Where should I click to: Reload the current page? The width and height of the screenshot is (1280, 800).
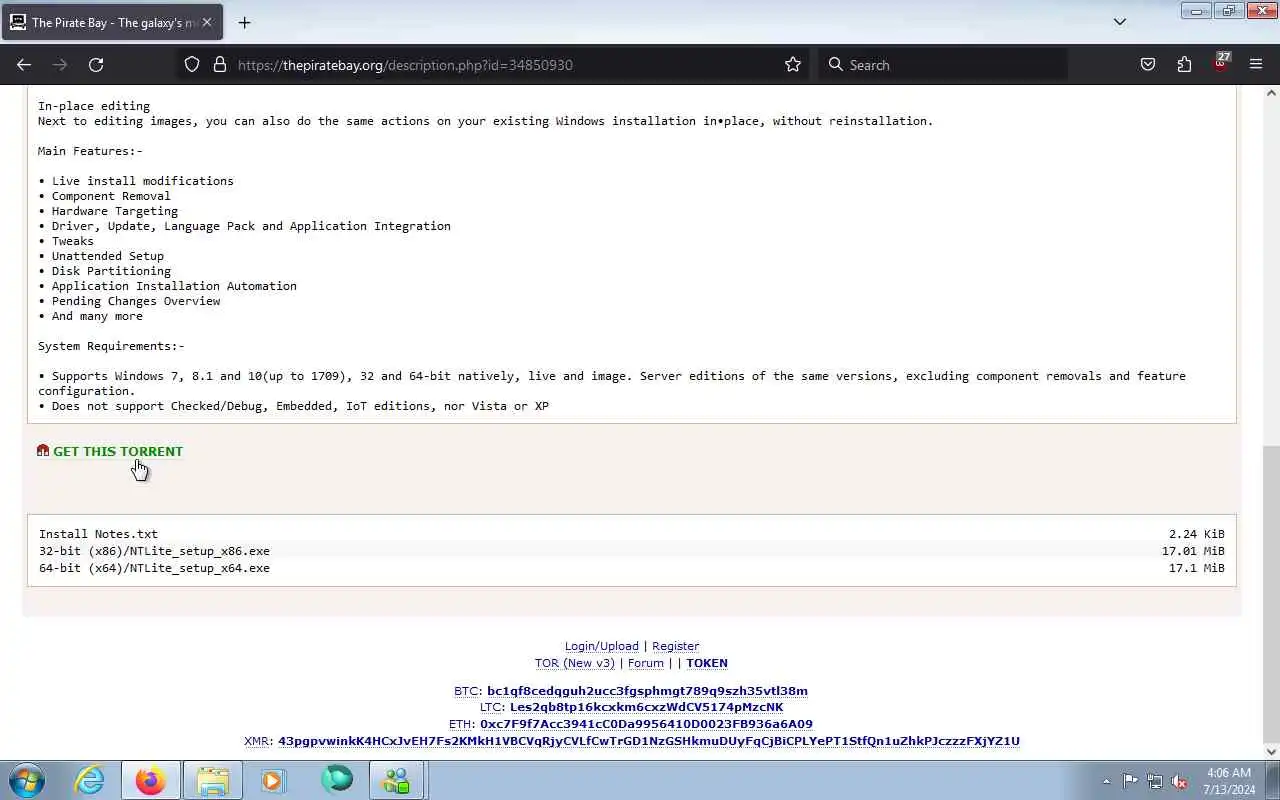[96, 65]
